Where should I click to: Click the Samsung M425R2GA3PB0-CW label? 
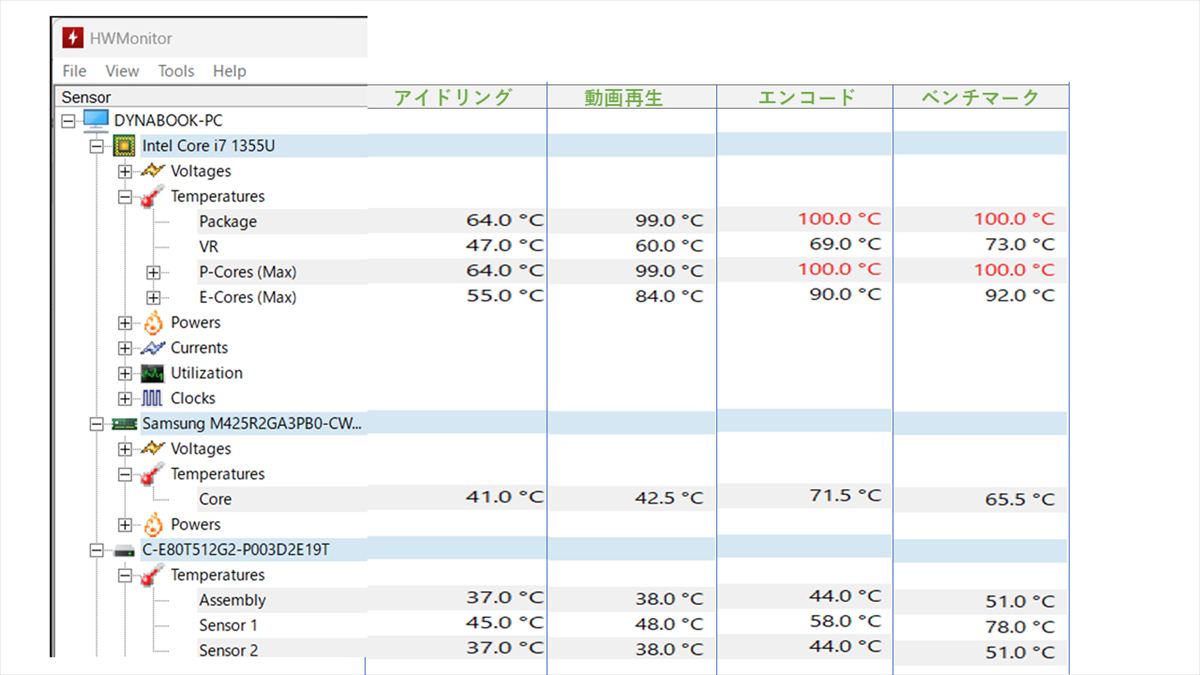[x=252, y=424]
